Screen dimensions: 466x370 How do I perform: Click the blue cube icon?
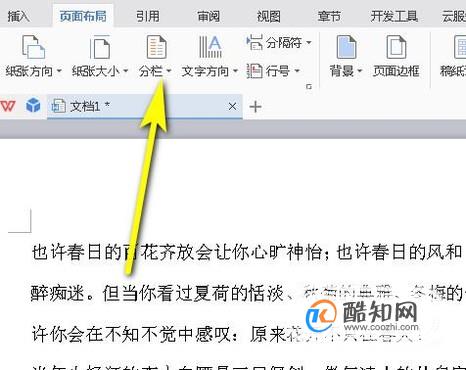pos(33,105)
